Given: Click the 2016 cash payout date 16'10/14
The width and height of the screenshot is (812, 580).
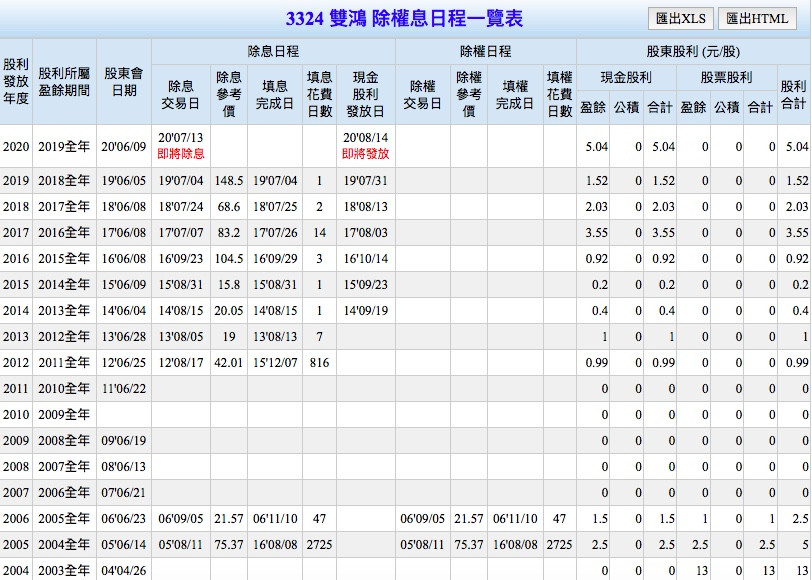Looking at the screenshot, I should click(x=365, y=258).
